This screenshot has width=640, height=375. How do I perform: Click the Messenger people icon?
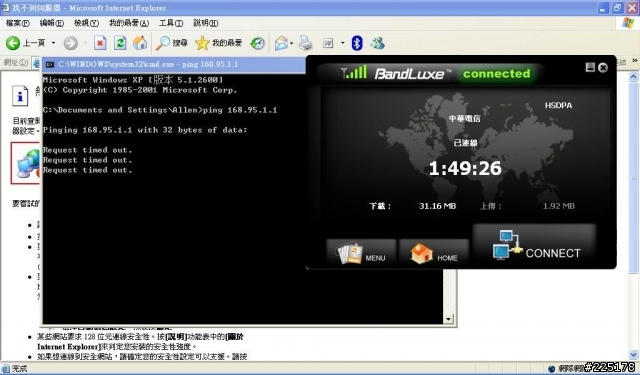click(378, 43)
